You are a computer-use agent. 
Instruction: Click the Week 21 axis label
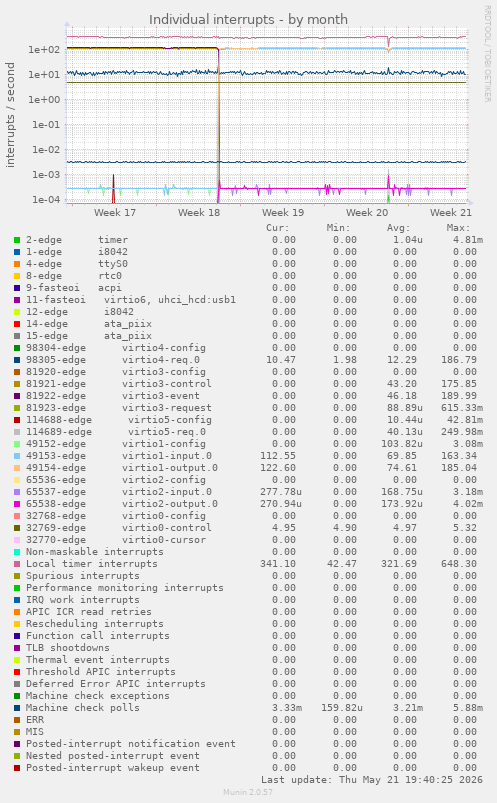tap(451, 213)
